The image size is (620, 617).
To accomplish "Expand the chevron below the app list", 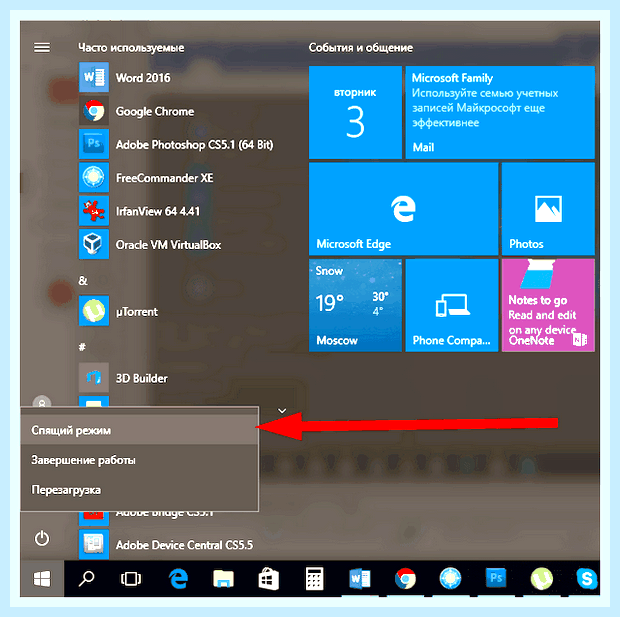I will [282, 411].
